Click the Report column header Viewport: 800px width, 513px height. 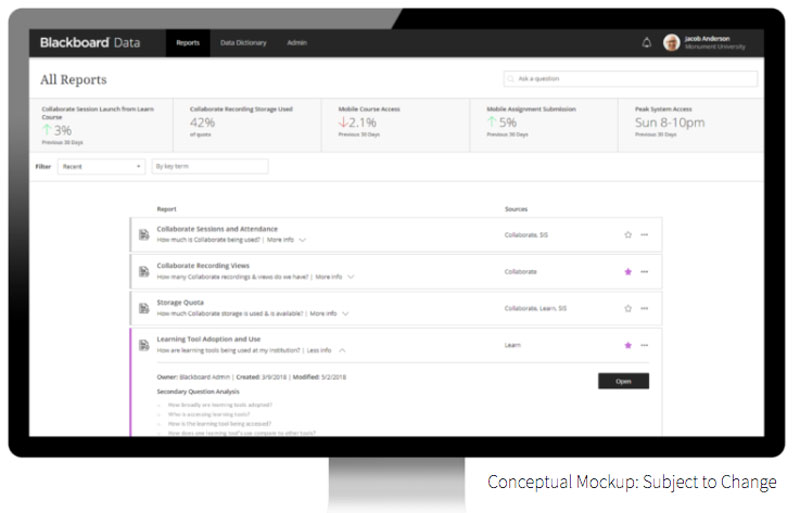(x=166, y=209)
